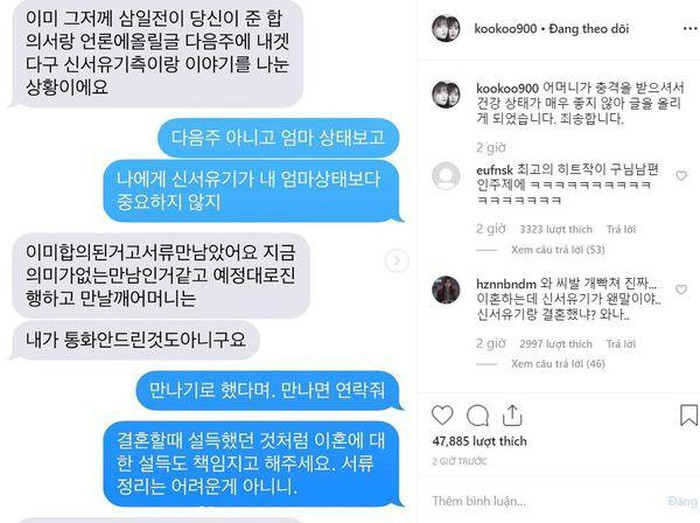Save the post with the bookmark icon
Image resolution: width=700 pixels, height=523 pixels.
[x=688, y=415]
